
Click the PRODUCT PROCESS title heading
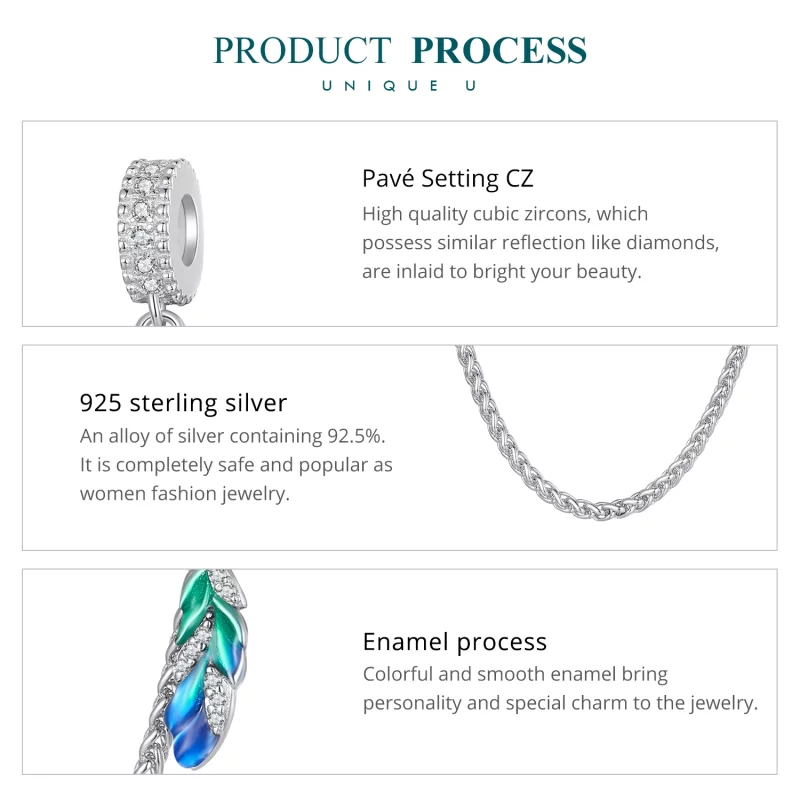400,51
